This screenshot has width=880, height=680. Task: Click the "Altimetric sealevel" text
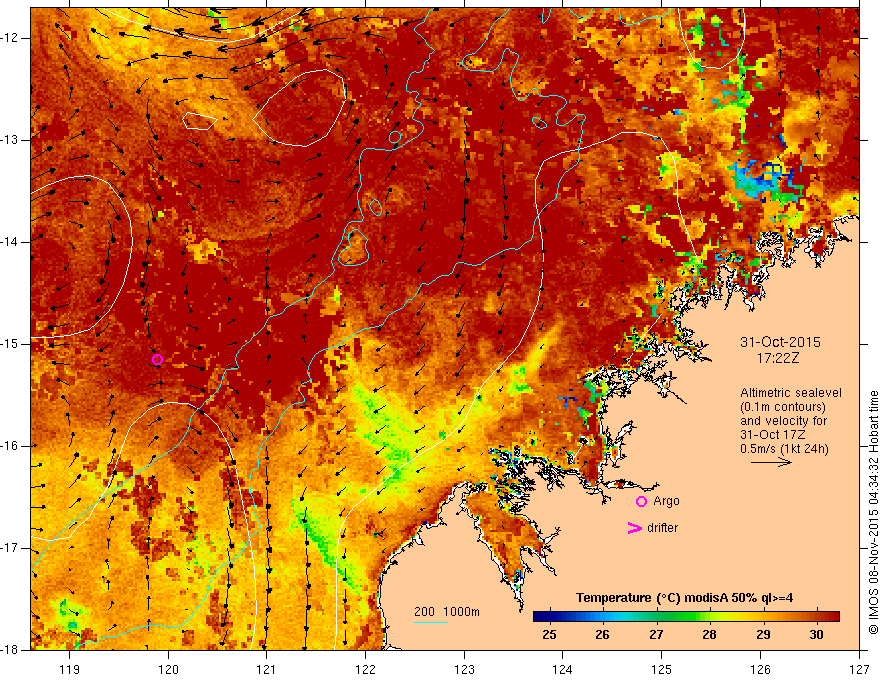790,393
